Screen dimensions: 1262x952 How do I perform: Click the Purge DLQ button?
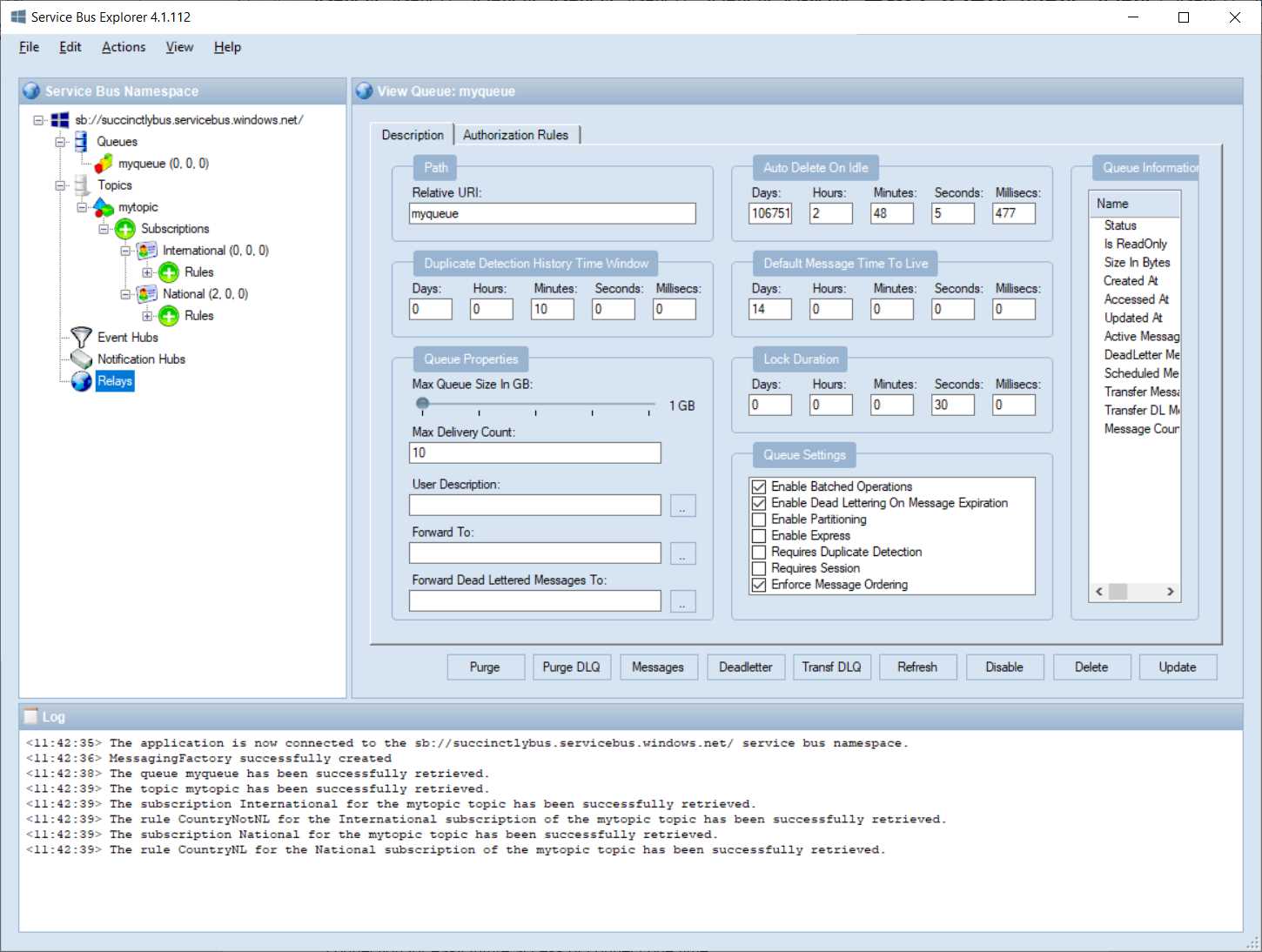[572, 667]
